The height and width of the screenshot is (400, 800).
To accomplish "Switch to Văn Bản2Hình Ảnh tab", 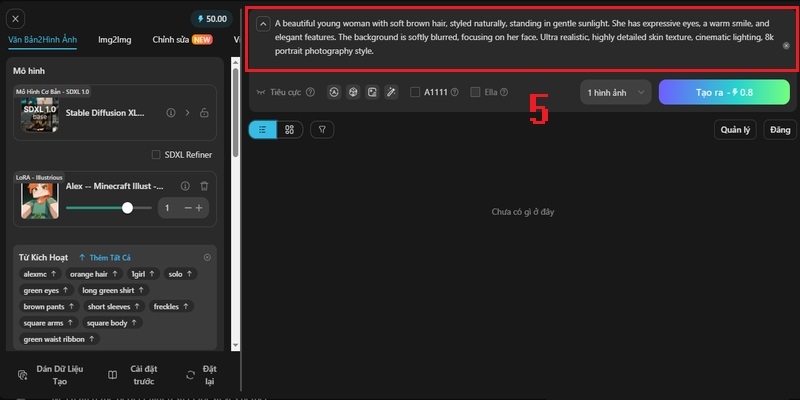I will click(x=42, y=39).
